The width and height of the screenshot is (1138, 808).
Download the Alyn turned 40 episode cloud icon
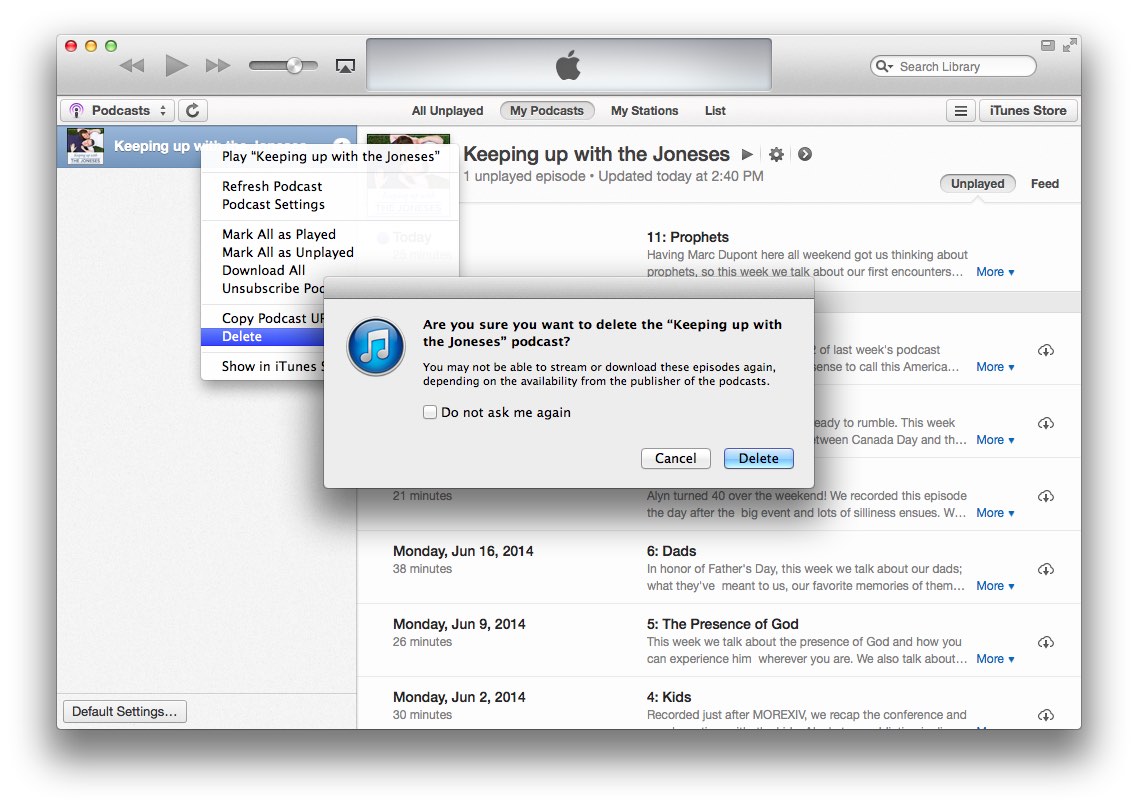pos(1045,497)
